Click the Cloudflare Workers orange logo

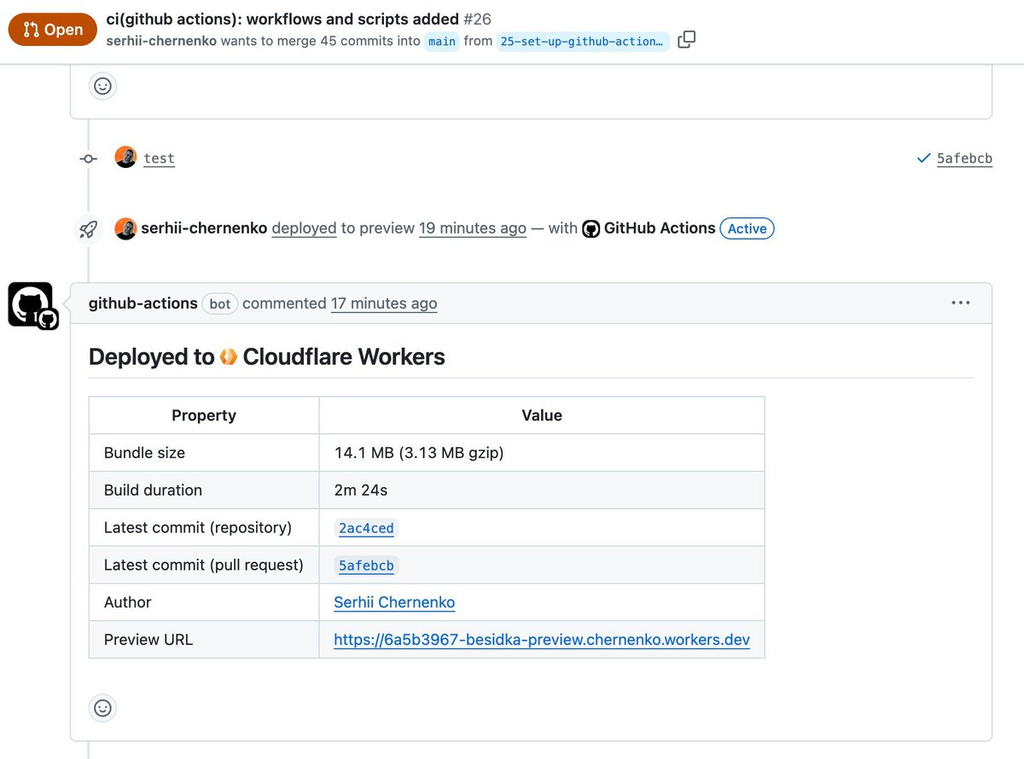coord(229,357)
